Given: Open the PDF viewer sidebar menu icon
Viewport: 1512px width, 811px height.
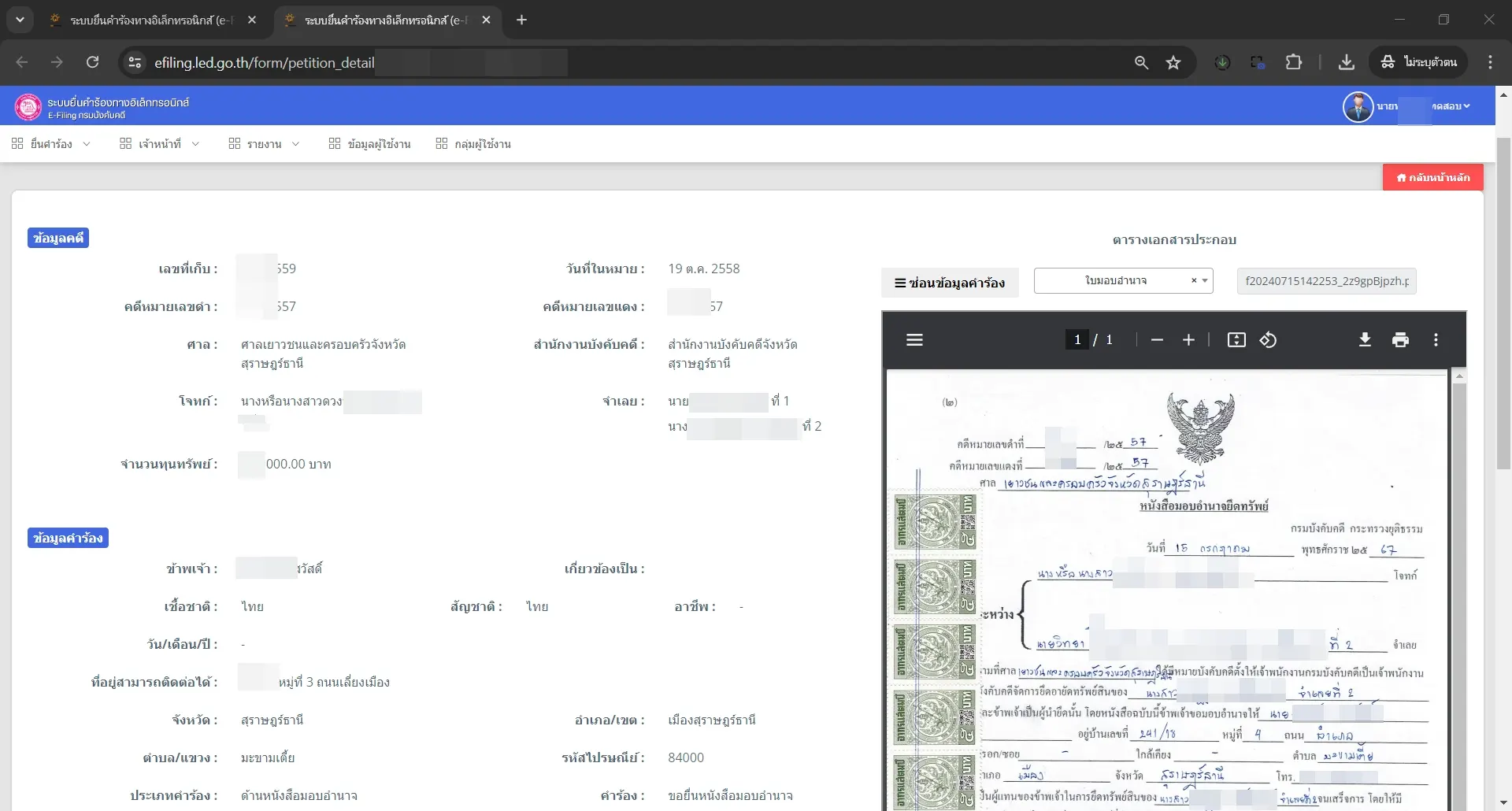Looking at the screenshot, I should coord(914,340).
